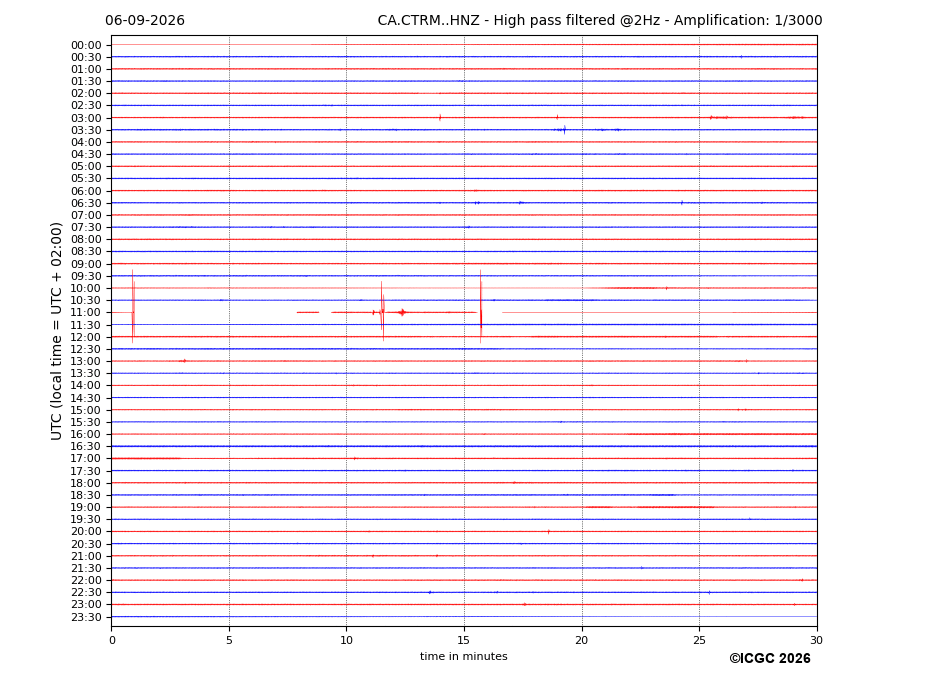
Task: Click the small red spike on the 20:00 trace
Action: 549,532
